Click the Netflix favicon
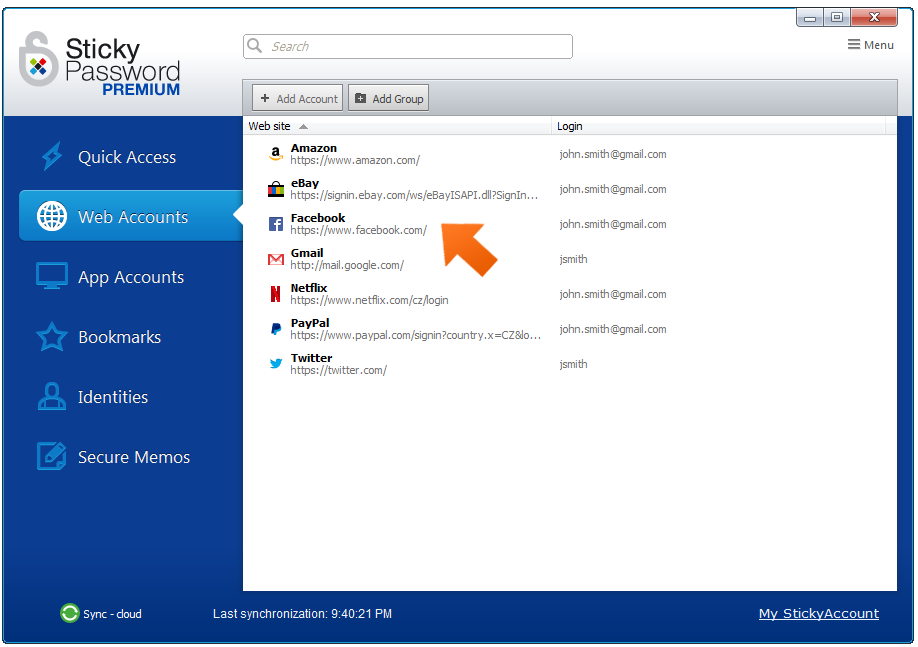 [x=275, y=294]
